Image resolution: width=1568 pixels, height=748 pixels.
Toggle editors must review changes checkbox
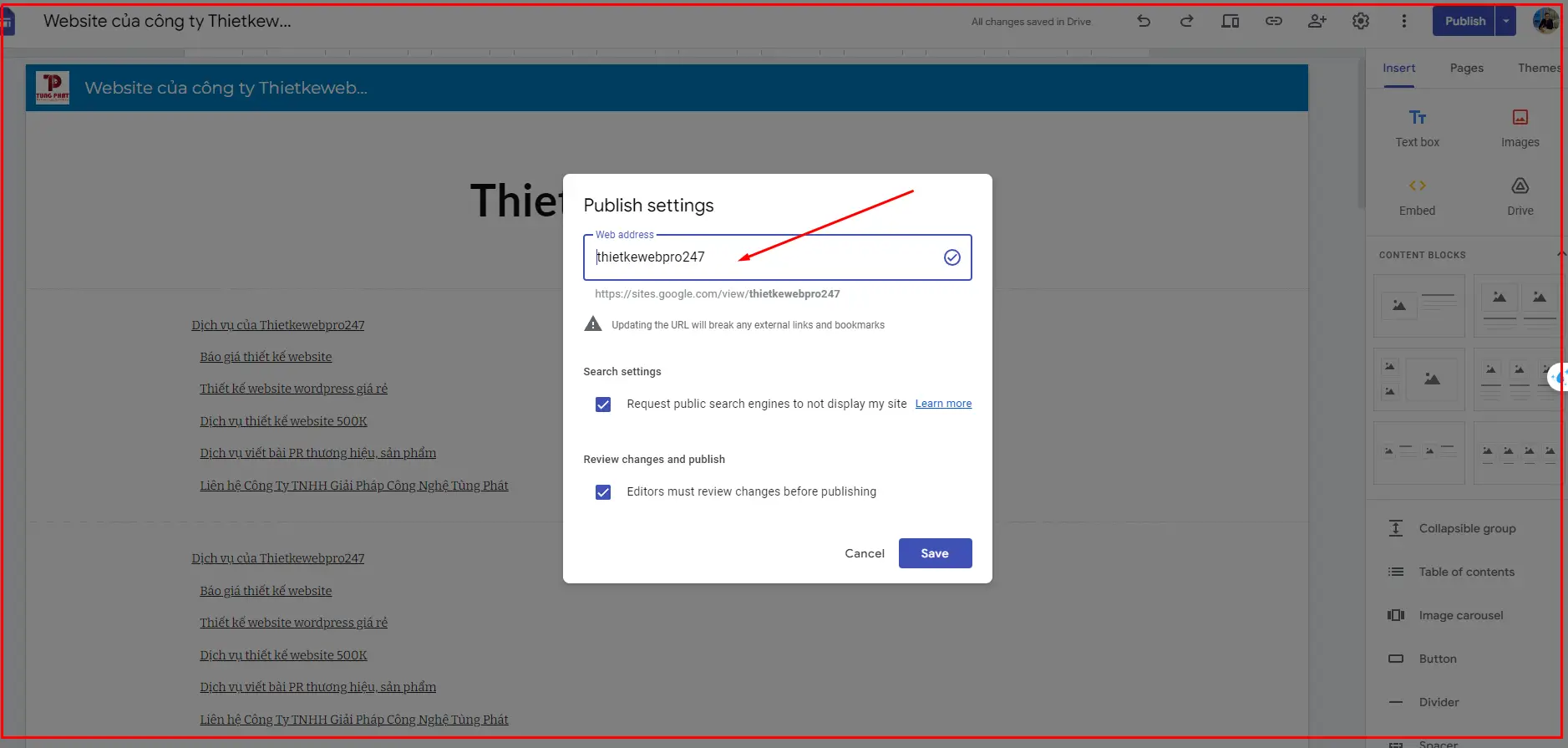coord(603,492)
